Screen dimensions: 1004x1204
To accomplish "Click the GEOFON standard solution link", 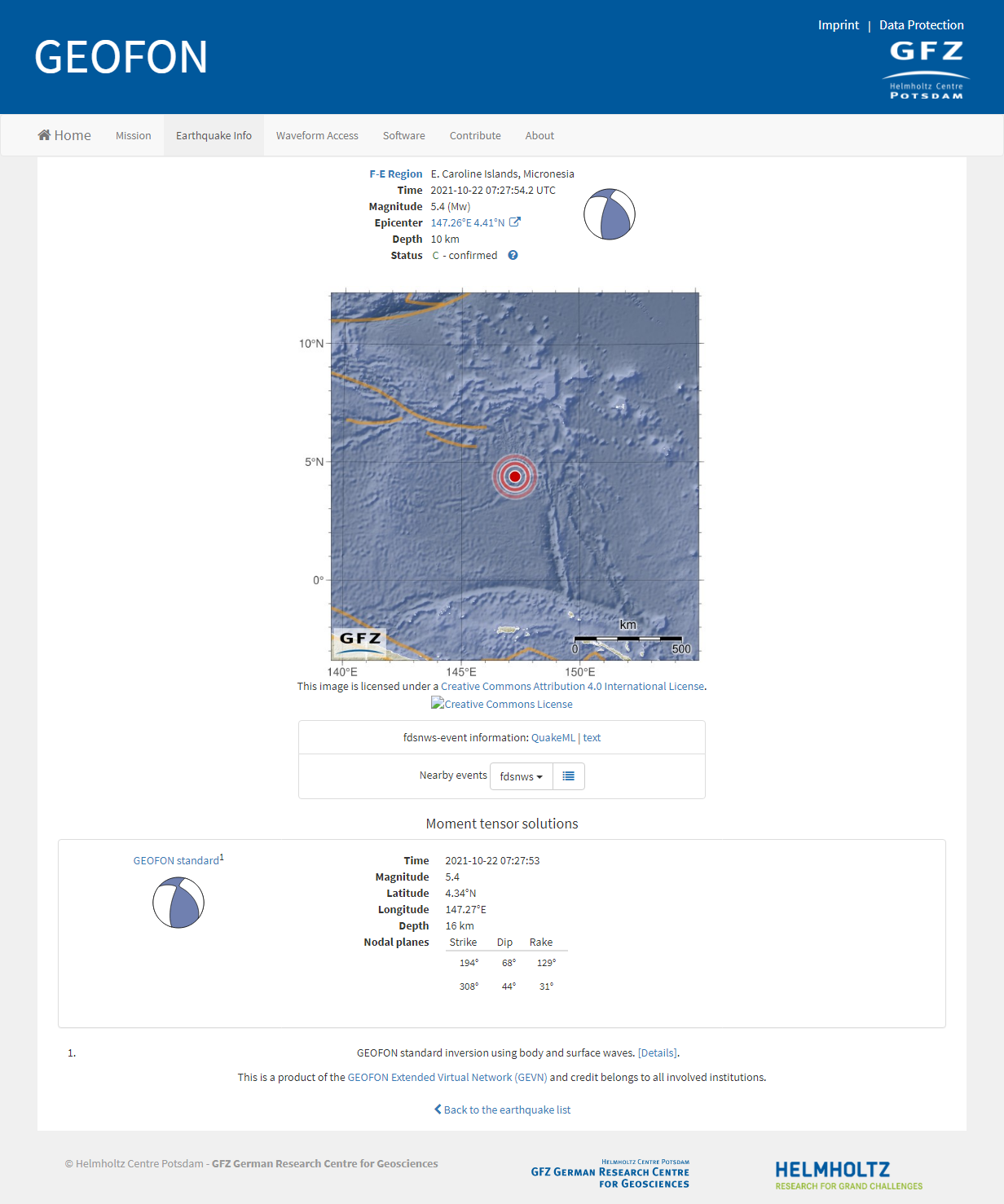I will 176,860.
